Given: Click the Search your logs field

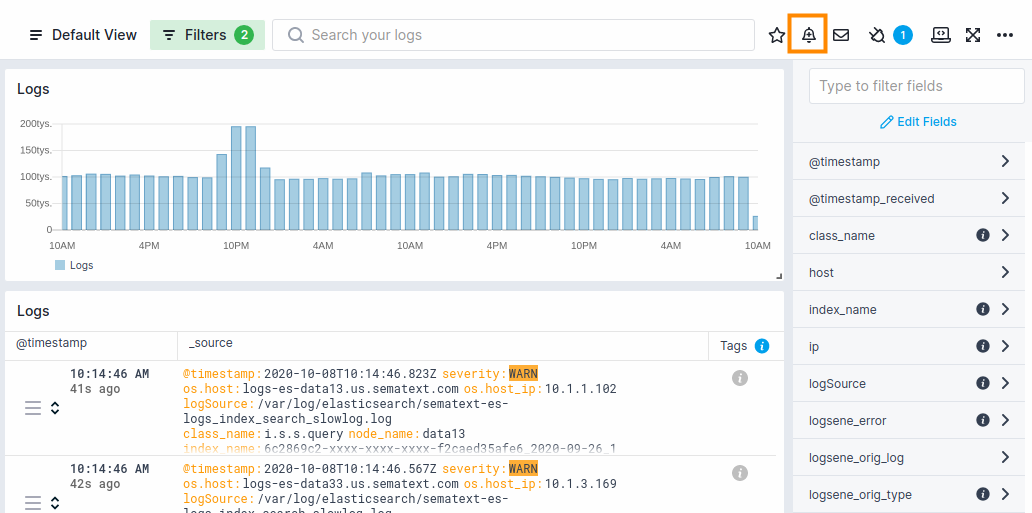Looking at the screenshot, I should (513, 35).
